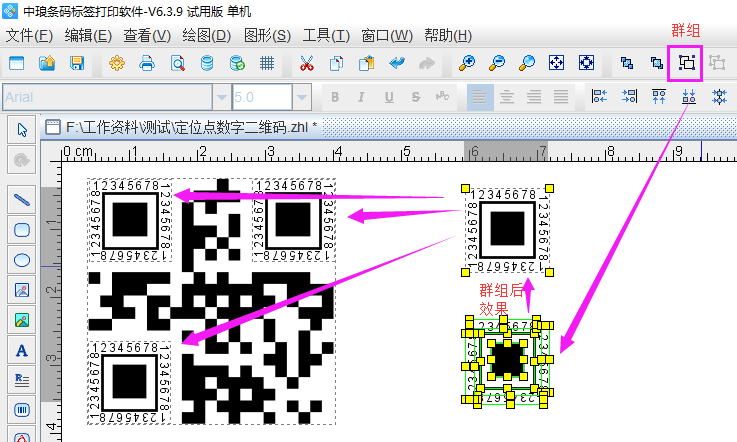The width and height of the screenshot is (737, 442).
Task: Toggle Italic text formatting
Action: pyautogui.click(x=361, y=97)
